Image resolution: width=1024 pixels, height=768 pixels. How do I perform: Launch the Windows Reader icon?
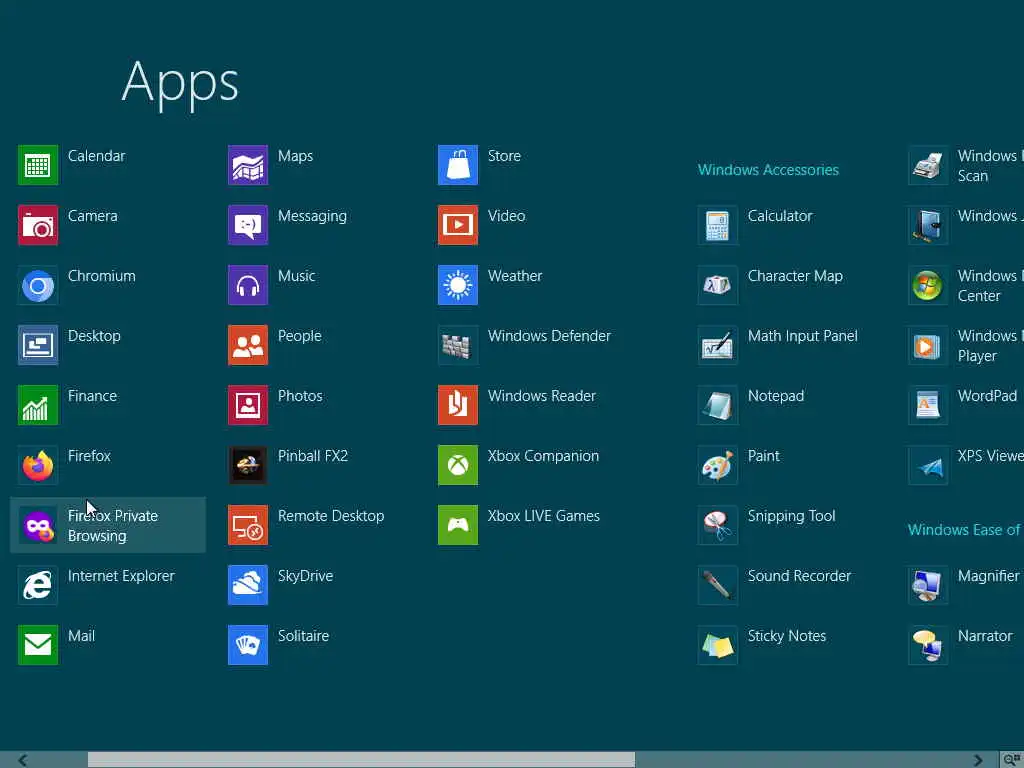pos(458,406)
